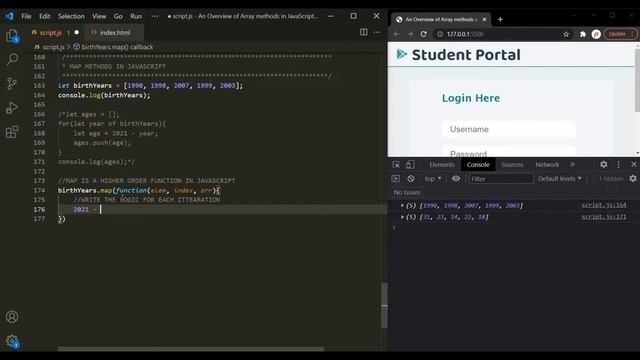
Task: Click the Student Portal logo icon
Action: click(402, 54)
